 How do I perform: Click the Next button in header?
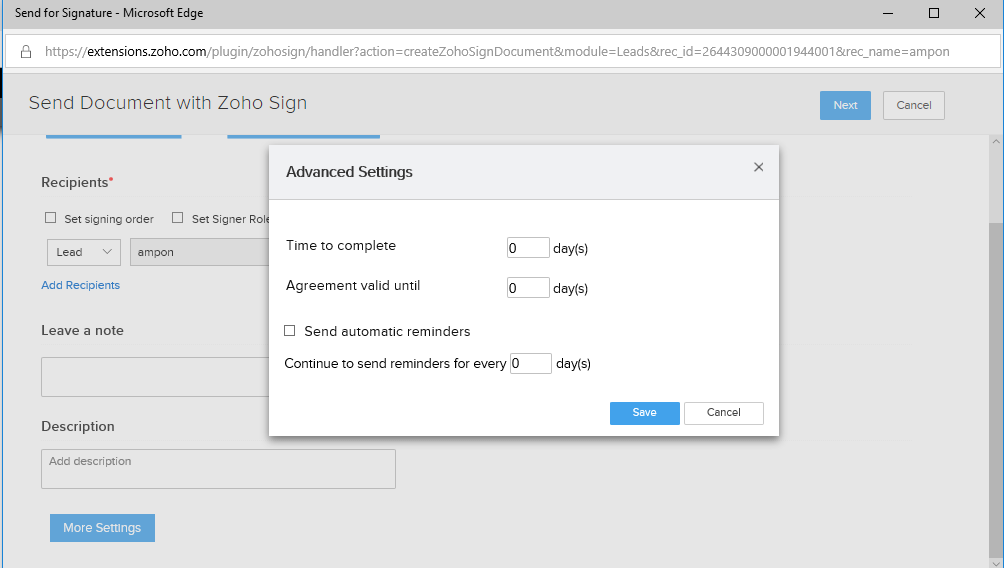tap(845, 106)
